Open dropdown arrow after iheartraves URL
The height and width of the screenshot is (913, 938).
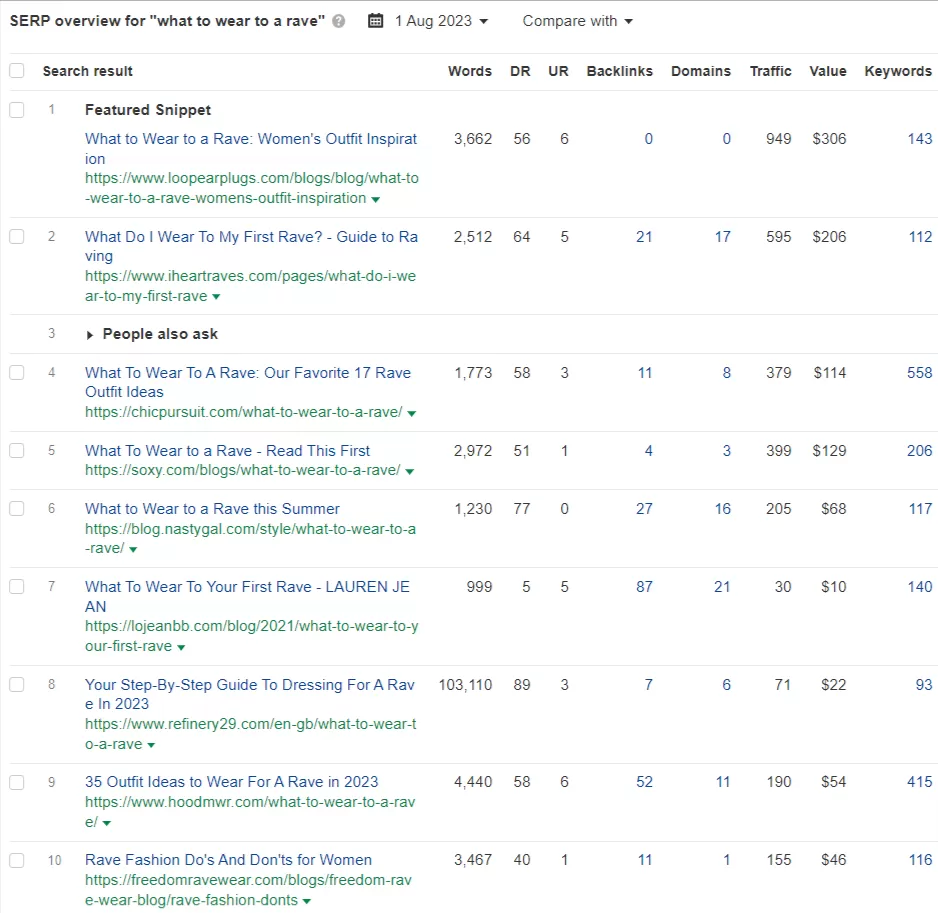click(216, 297)
